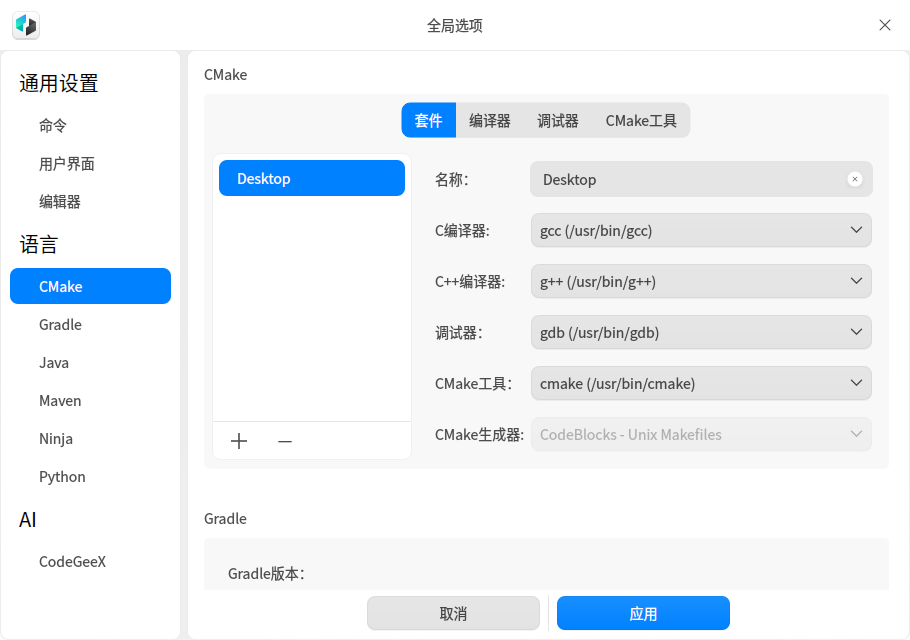Image resolution: width=910 pixels, height=640 pixels.
Task: Select Maven in the sidebar
Action: point(91,400)
